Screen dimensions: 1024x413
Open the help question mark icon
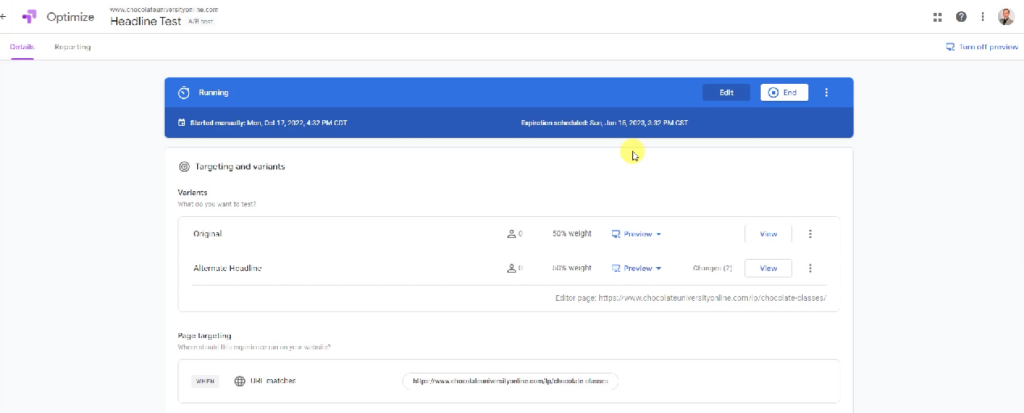tap(961, 17)
